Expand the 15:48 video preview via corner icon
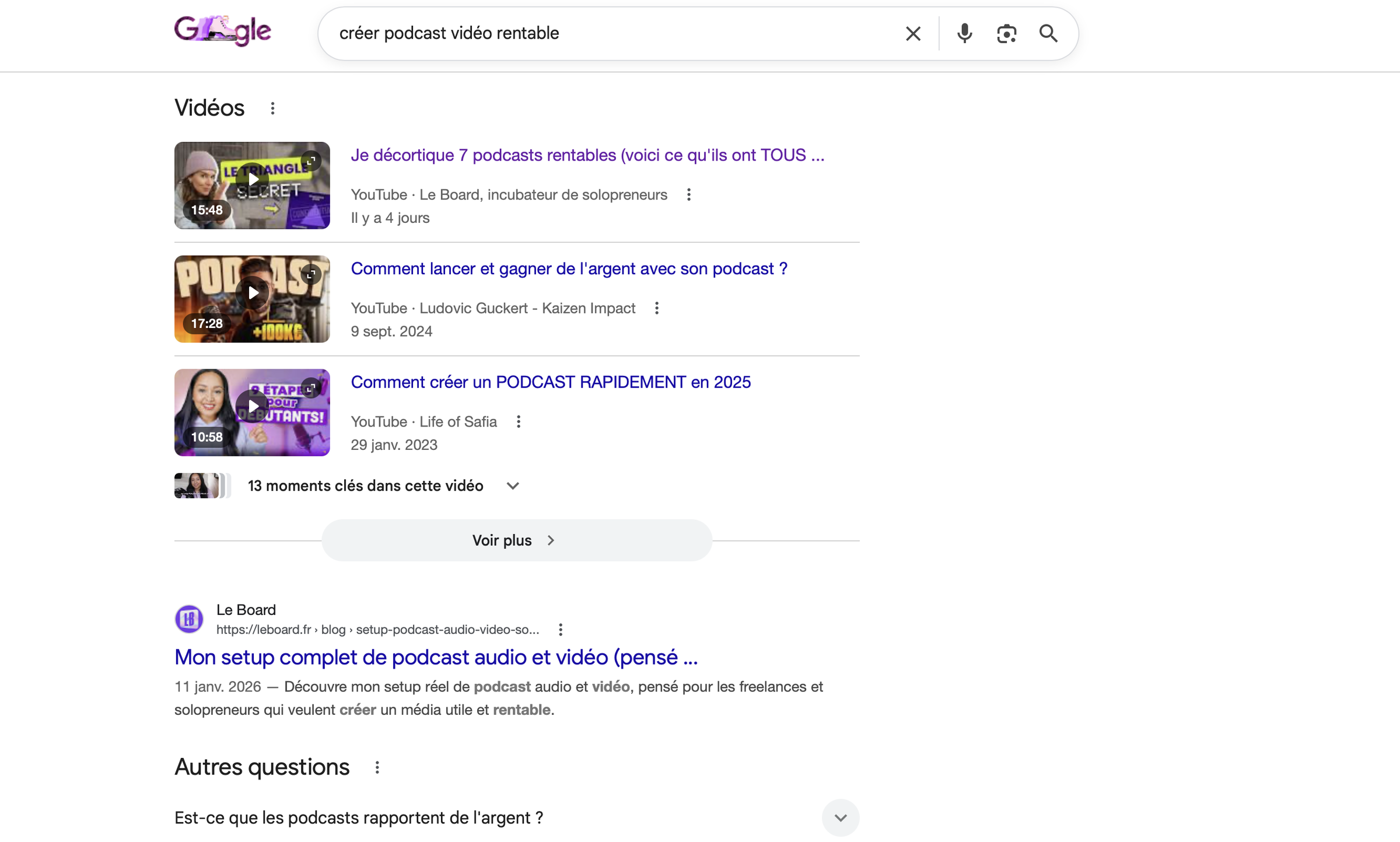Viewport: 1400px width, 842px height. [311, 160]
